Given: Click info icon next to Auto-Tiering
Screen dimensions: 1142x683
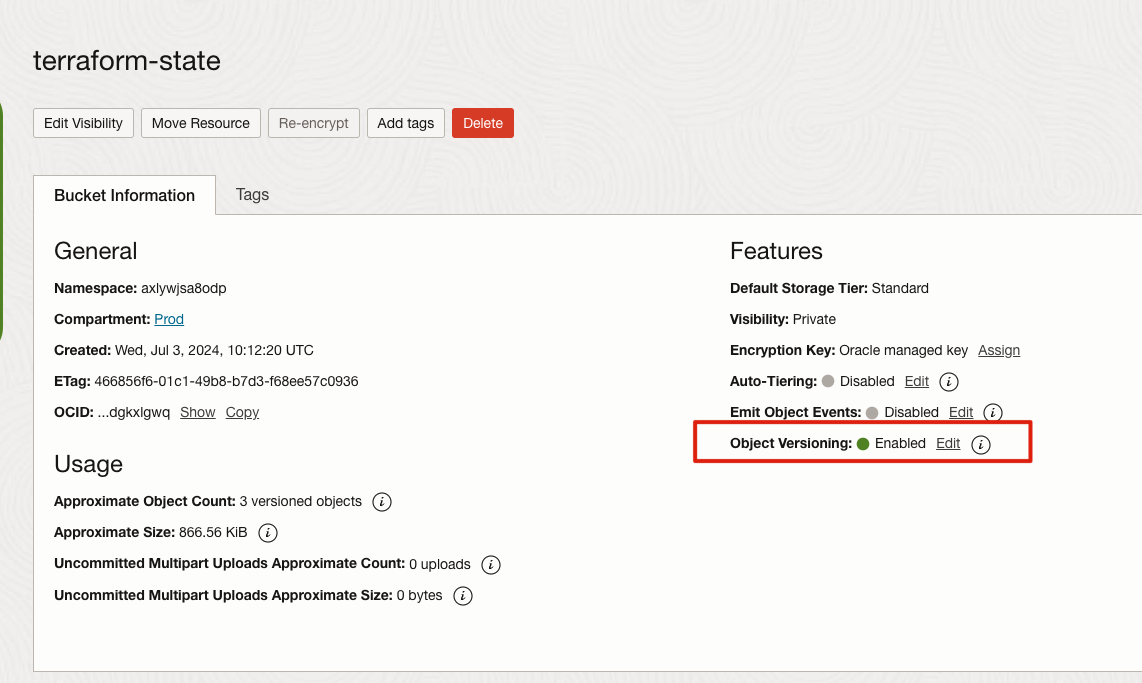Looking at the screenshot, I should coord(950,382).
